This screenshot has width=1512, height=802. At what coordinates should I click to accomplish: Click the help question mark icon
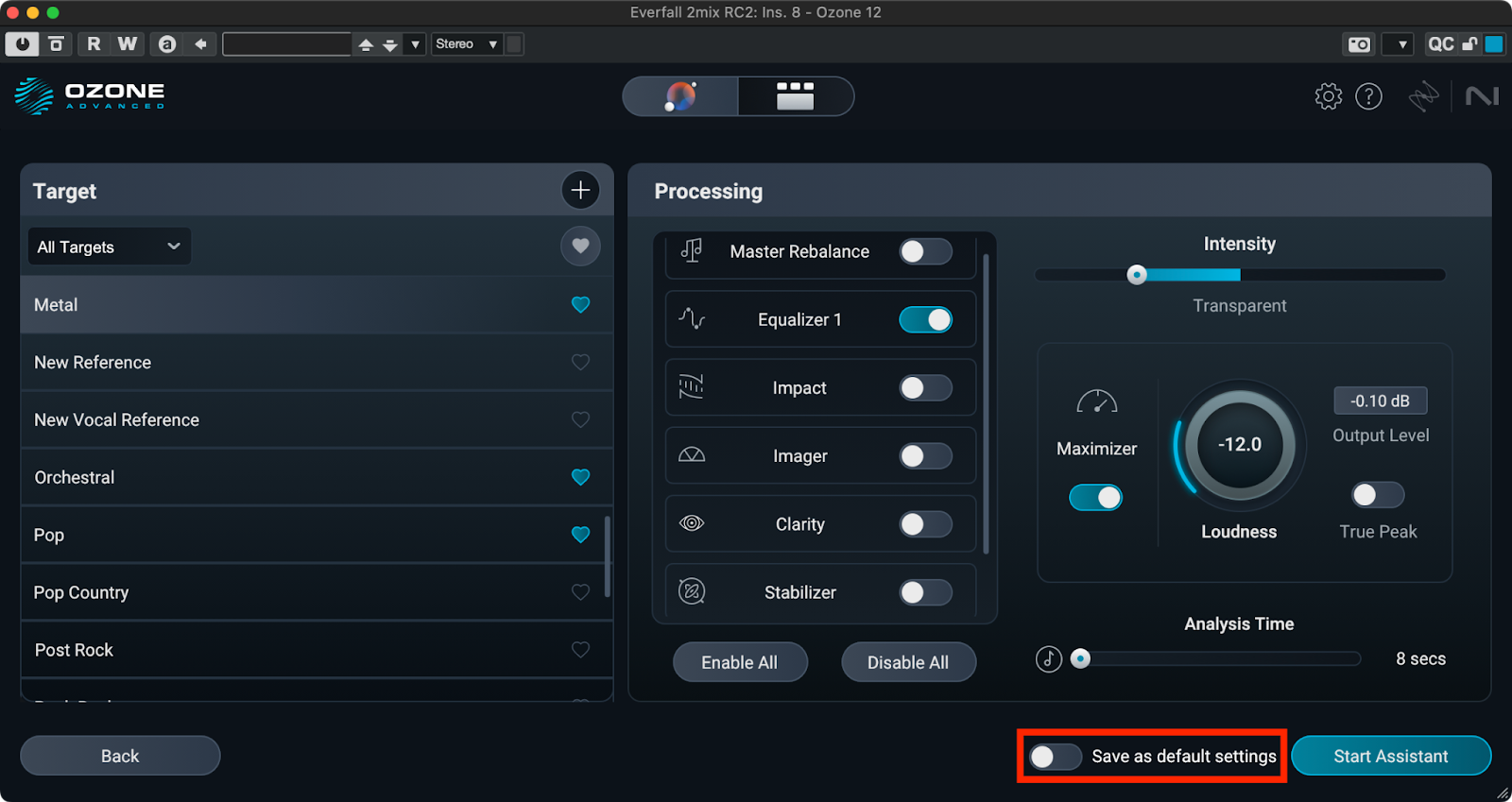pyautogui.click(x=1368, y=96)
